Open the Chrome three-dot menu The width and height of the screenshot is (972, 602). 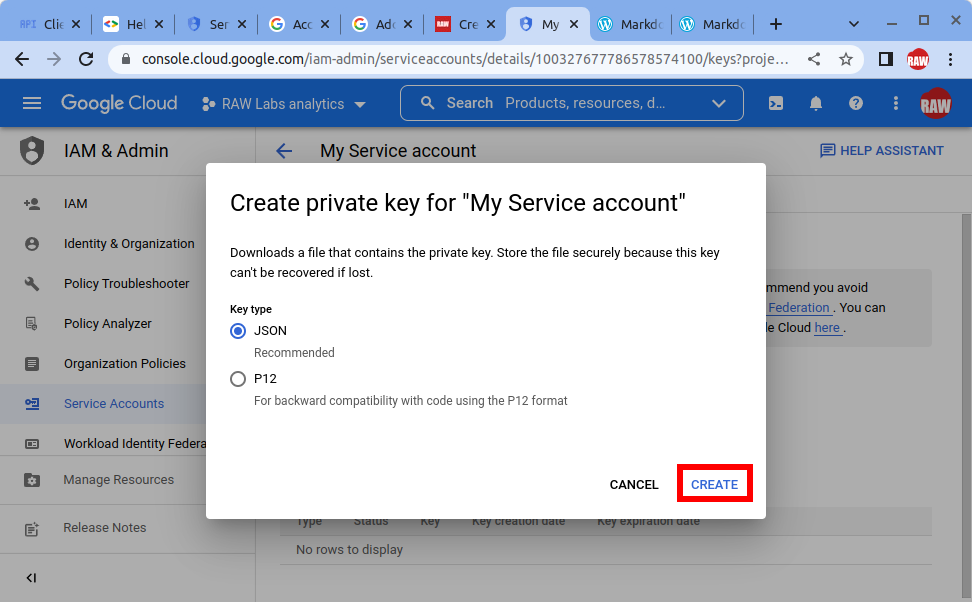coord(950,59)
